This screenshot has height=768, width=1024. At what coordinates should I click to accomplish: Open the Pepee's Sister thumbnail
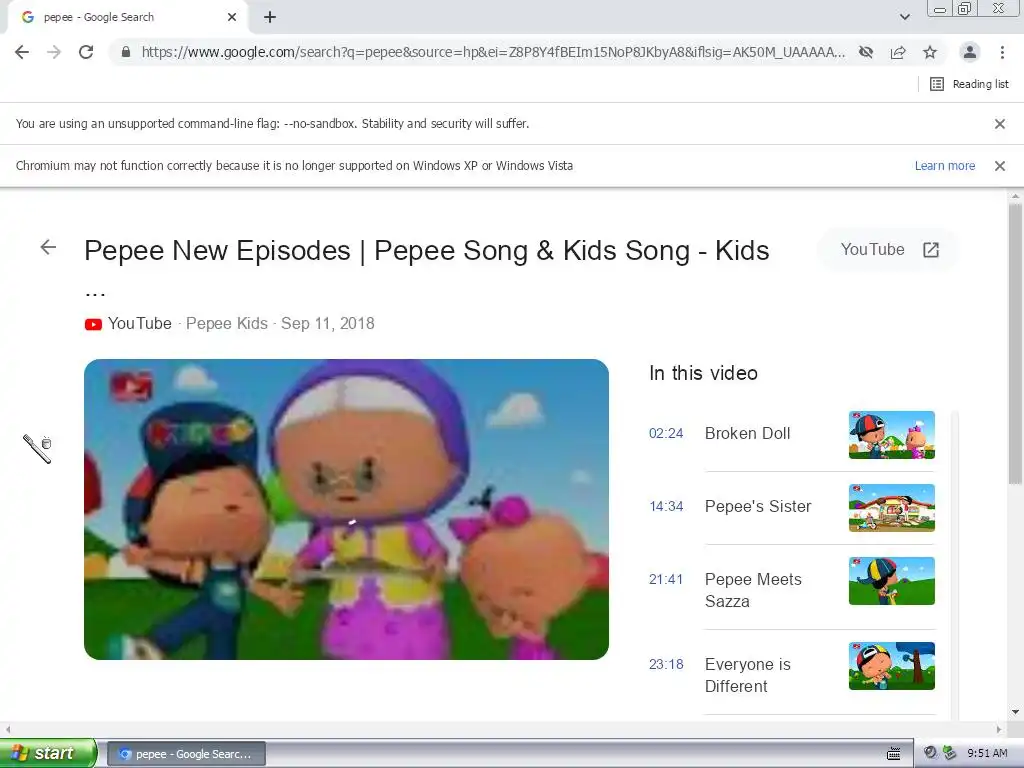click(891, 508)
